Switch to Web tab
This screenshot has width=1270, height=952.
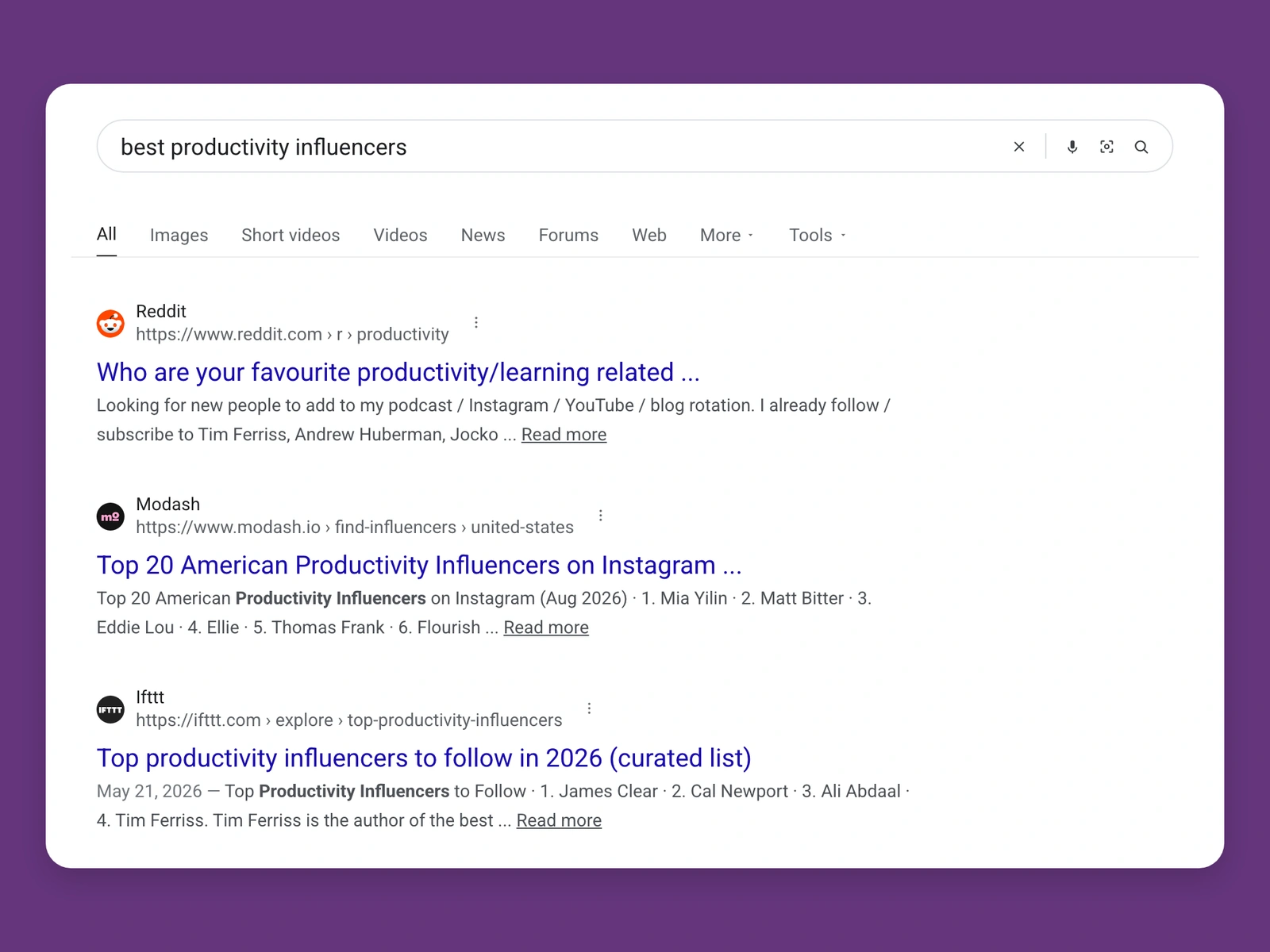tap(649, 235)
